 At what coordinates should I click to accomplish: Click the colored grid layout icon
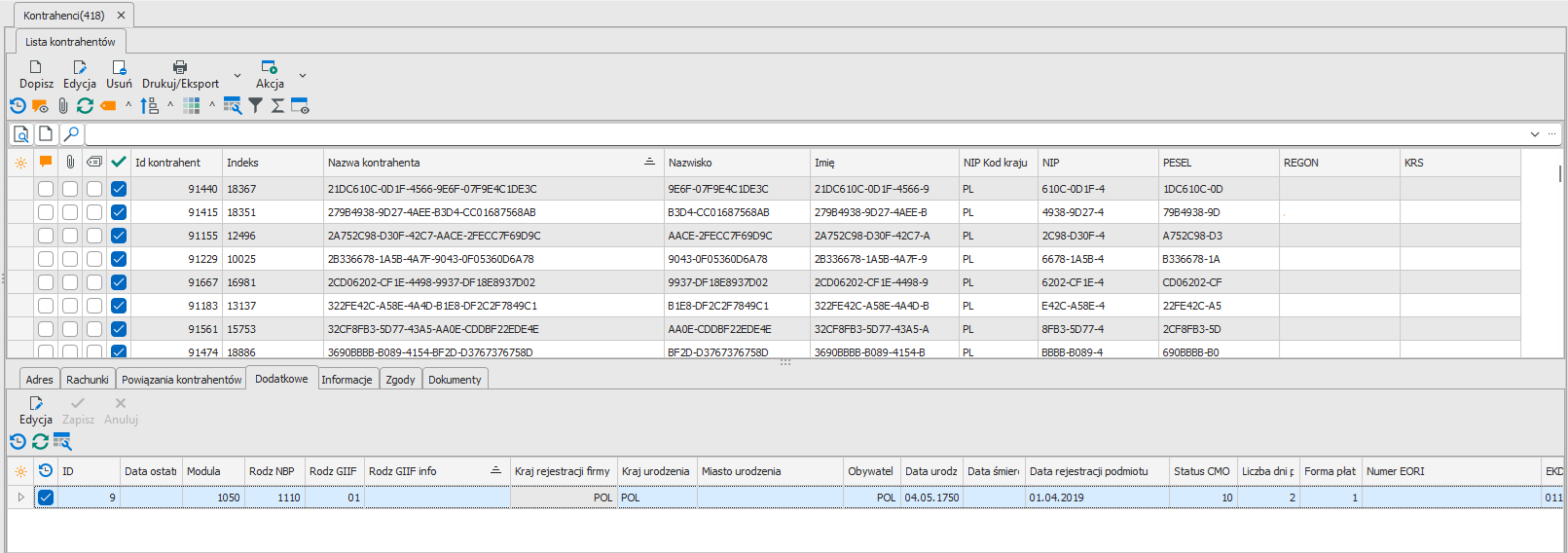pos(192,105)
